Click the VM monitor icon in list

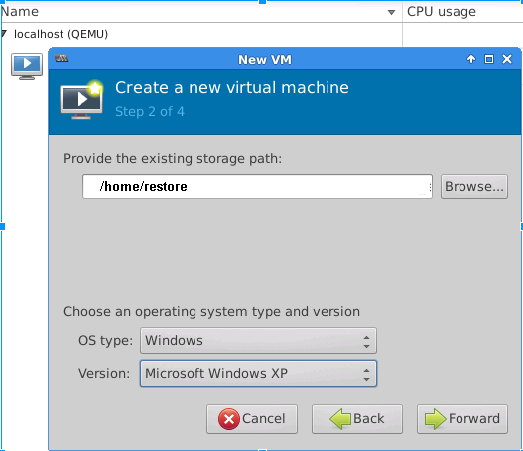27,66
